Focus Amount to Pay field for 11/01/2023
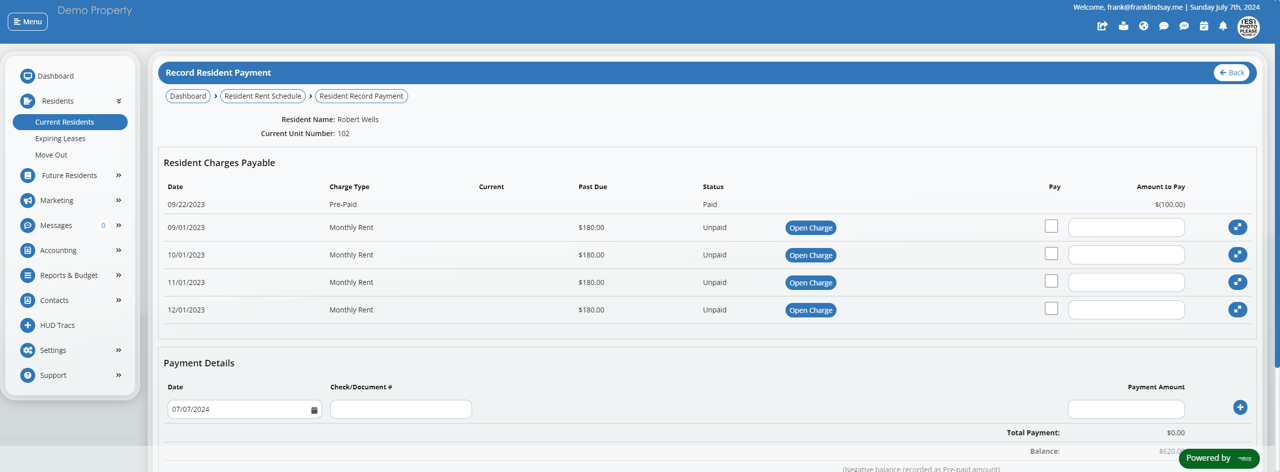This screenshot has height=472, width=1280. [1127, 282]
